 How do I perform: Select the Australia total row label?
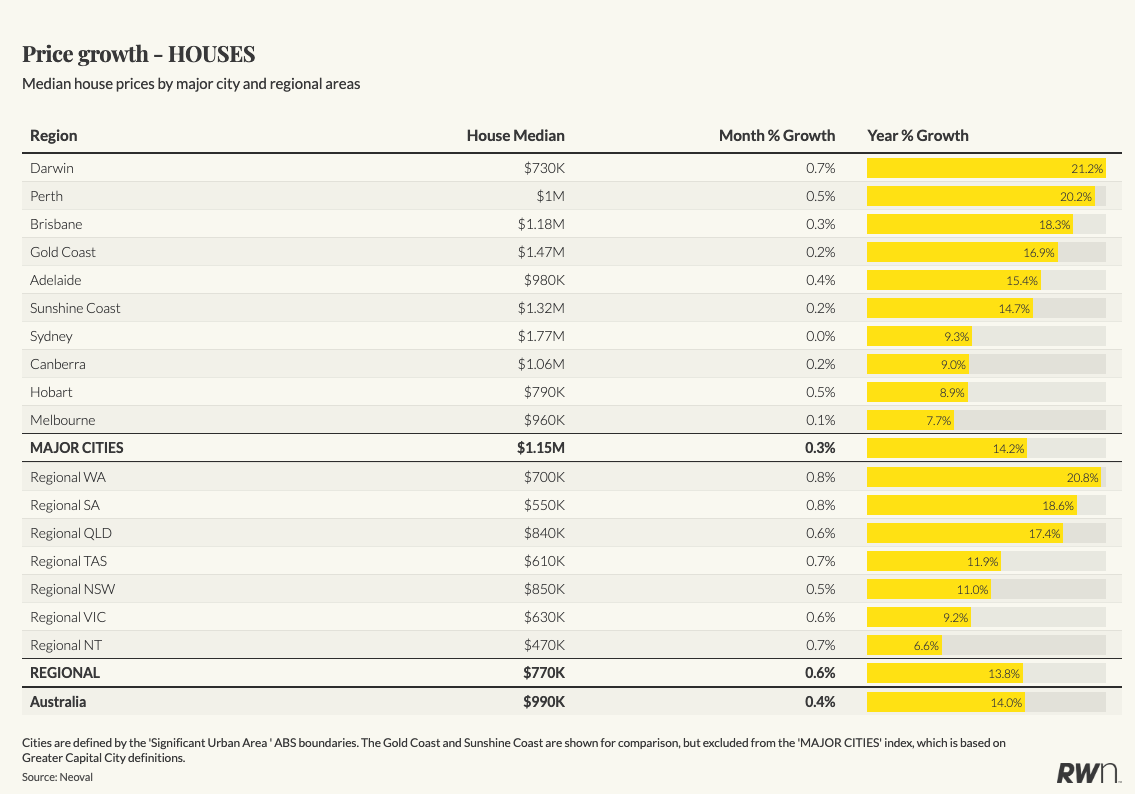[x=58, y=702]
